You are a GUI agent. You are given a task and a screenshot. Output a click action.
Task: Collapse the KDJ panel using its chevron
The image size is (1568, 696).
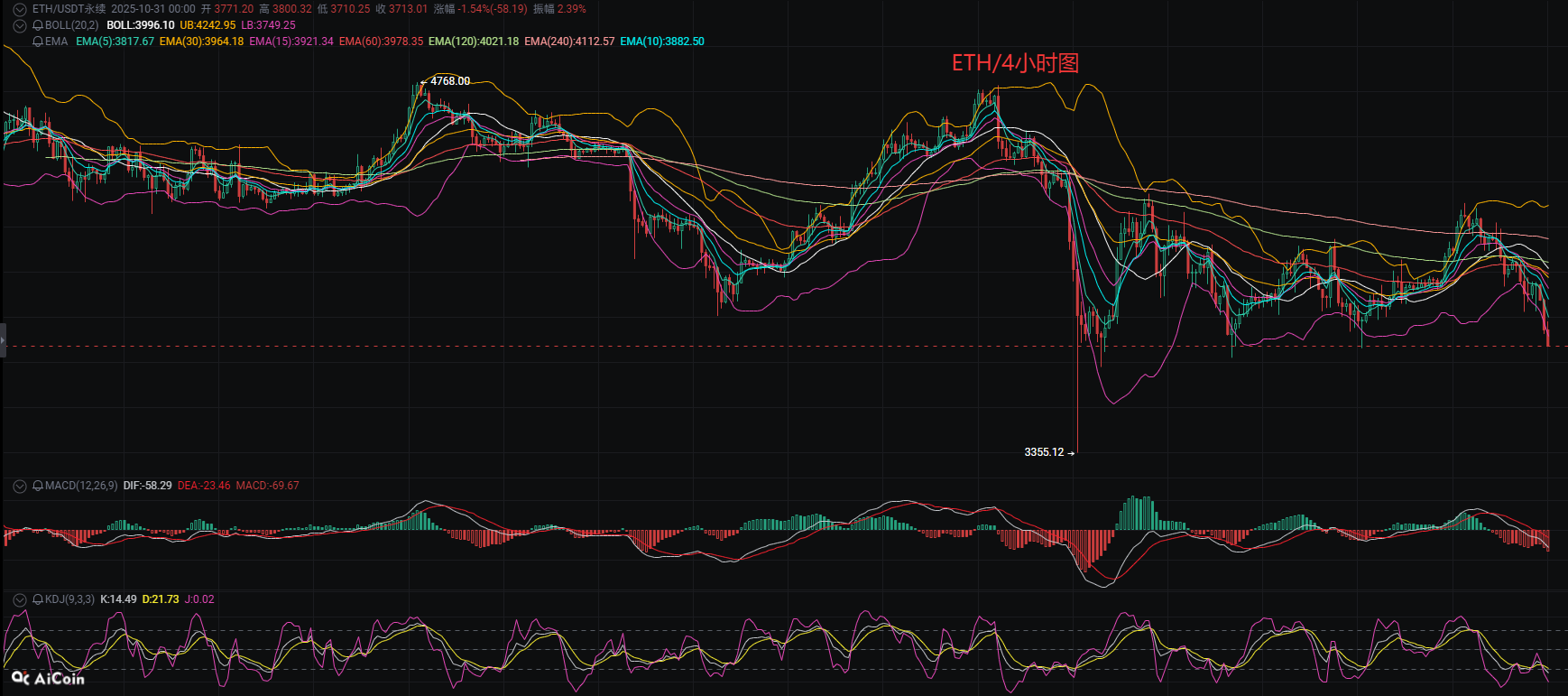pos(19,599)
